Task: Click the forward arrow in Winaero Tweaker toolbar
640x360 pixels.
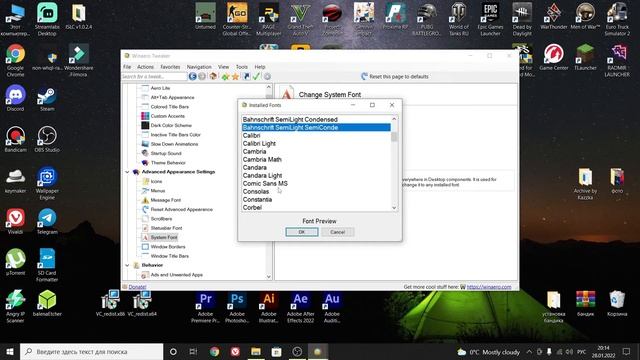Action: coord(202,76)
